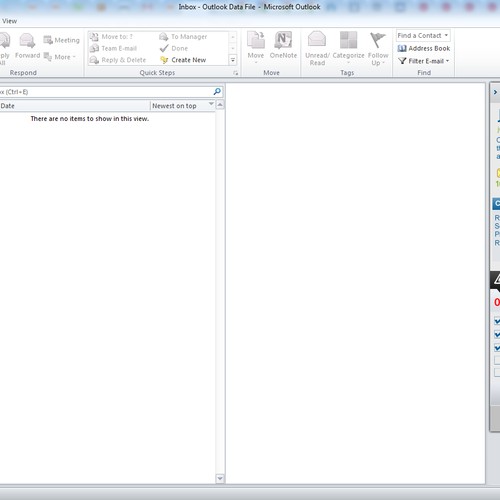The width and height of the screenshot is (500, 500).
Task: Expand the collapsed side pane chevron
Action: [495, 92]
